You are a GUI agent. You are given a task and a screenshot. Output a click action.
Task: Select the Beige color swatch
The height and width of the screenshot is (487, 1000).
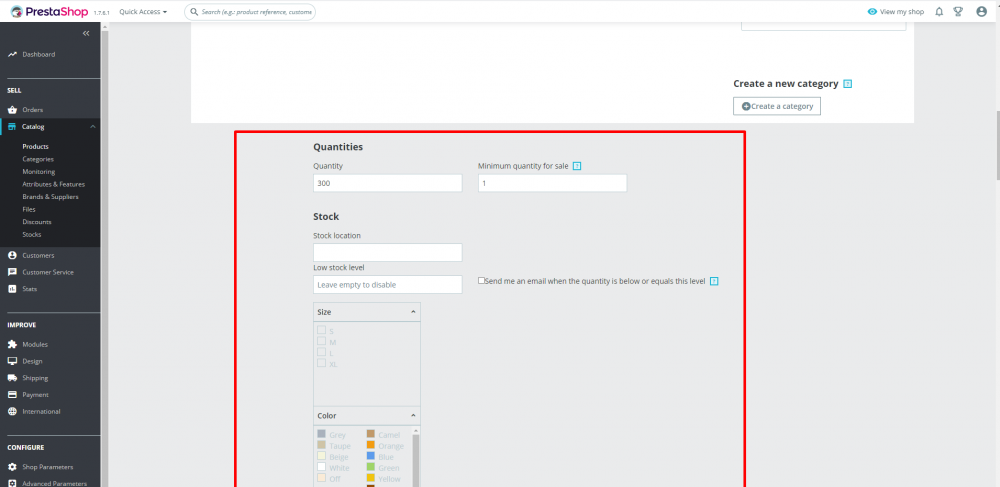321,456
